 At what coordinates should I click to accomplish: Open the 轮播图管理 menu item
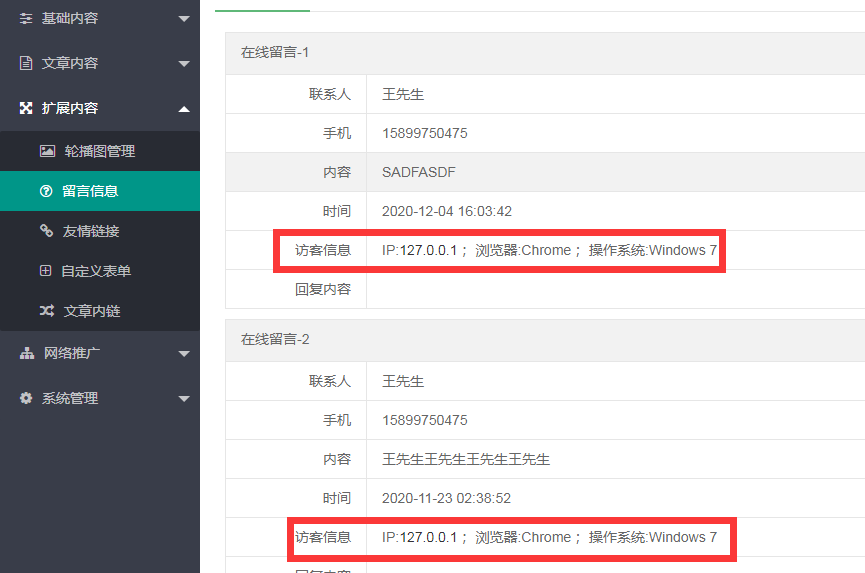click(99, 151)
